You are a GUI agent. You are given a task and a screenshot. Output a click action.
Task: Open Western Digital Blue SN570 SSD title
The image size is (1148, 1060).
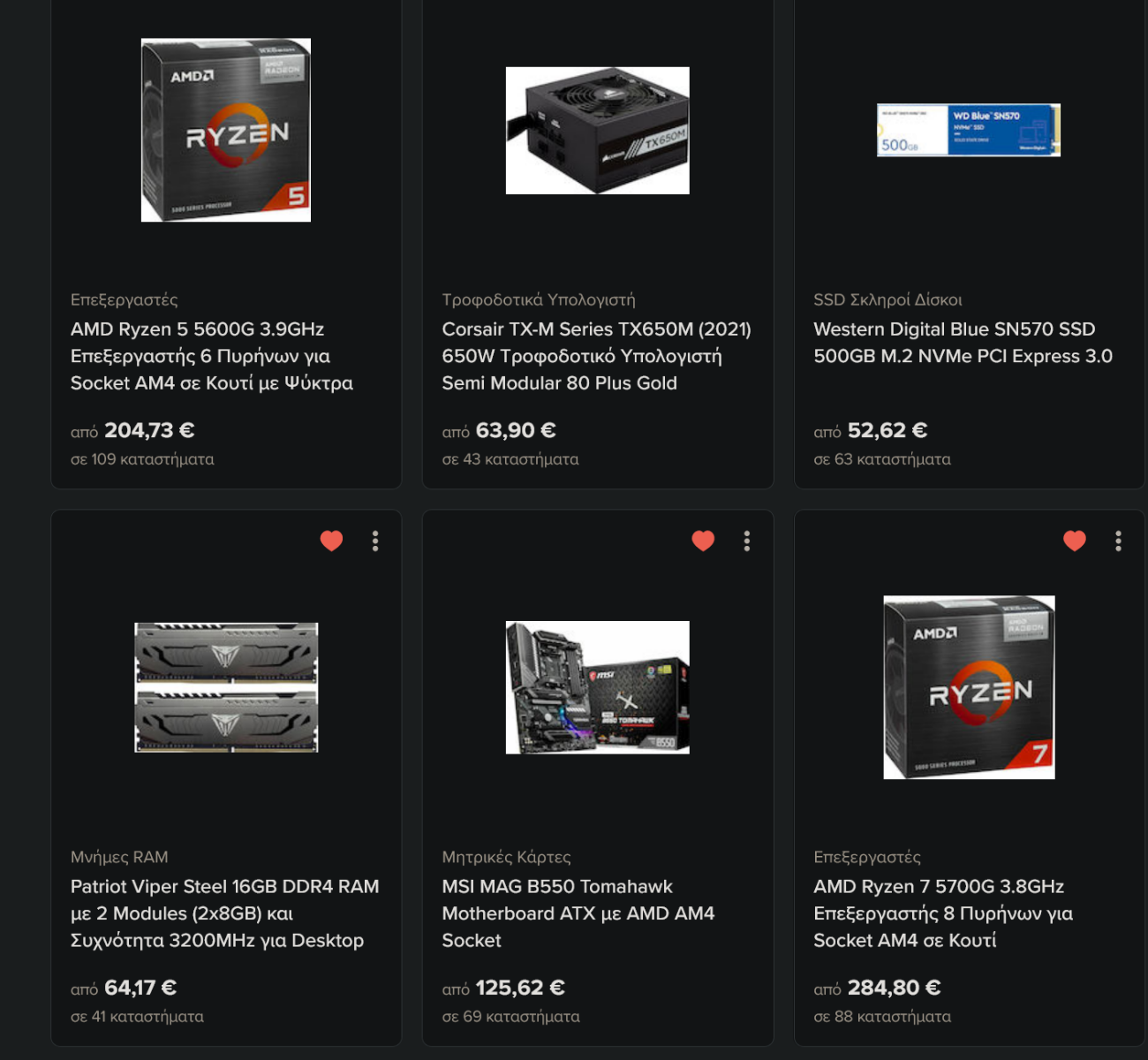(963, 343)
